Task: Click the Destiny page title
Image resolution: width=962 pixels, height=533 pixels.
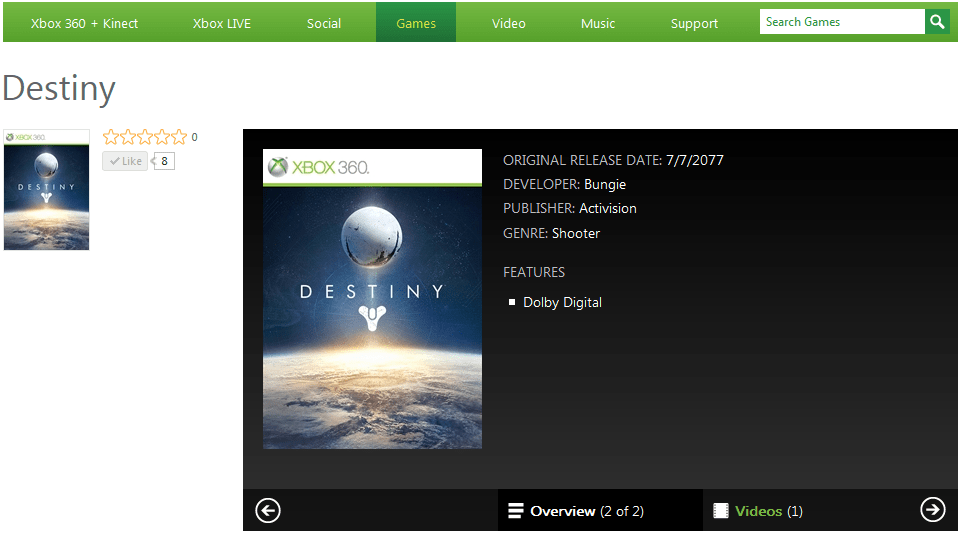Action: 59,89
